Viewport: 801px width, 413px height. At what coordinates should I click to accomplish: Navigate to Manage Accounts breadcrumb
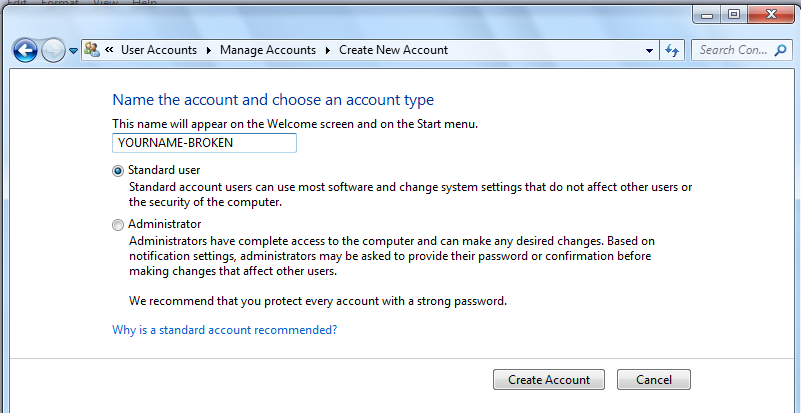[267, 50]
